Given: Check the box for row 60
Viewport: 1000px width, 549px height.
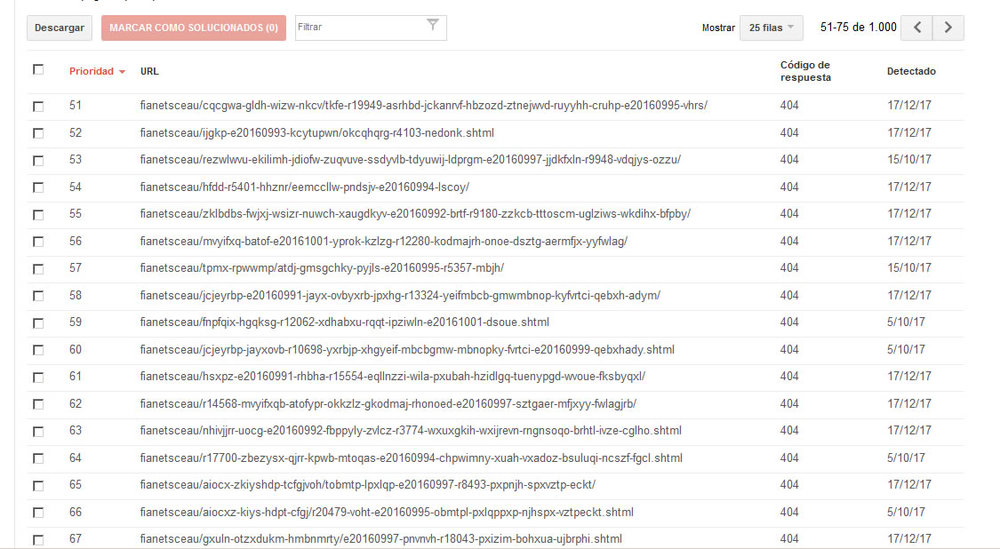Looking at the screenshot, I should tap(38, 350).
